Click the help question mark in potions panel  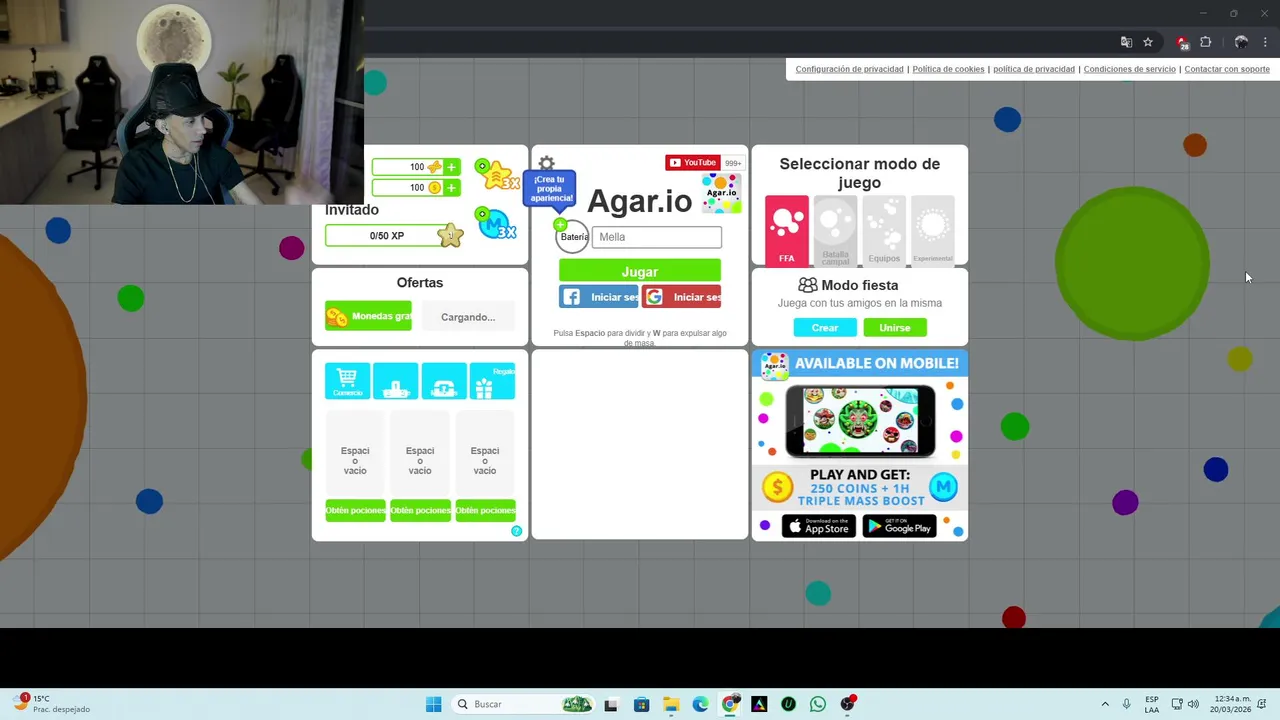click(517, 531)
